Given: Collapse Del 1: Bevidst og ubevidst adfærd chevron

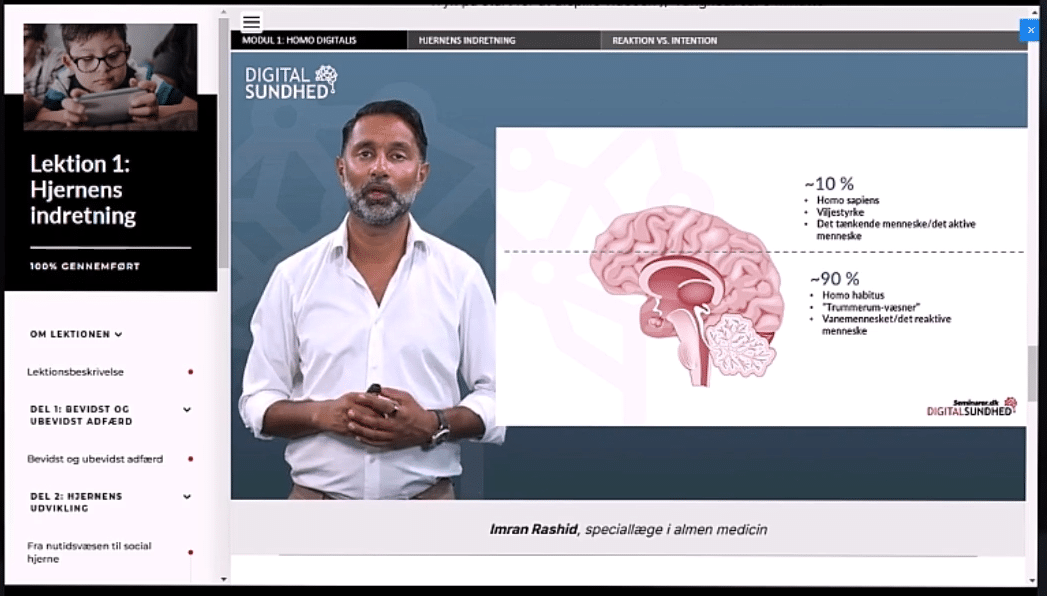Looking at the screenshot, I should pos(187,410).
